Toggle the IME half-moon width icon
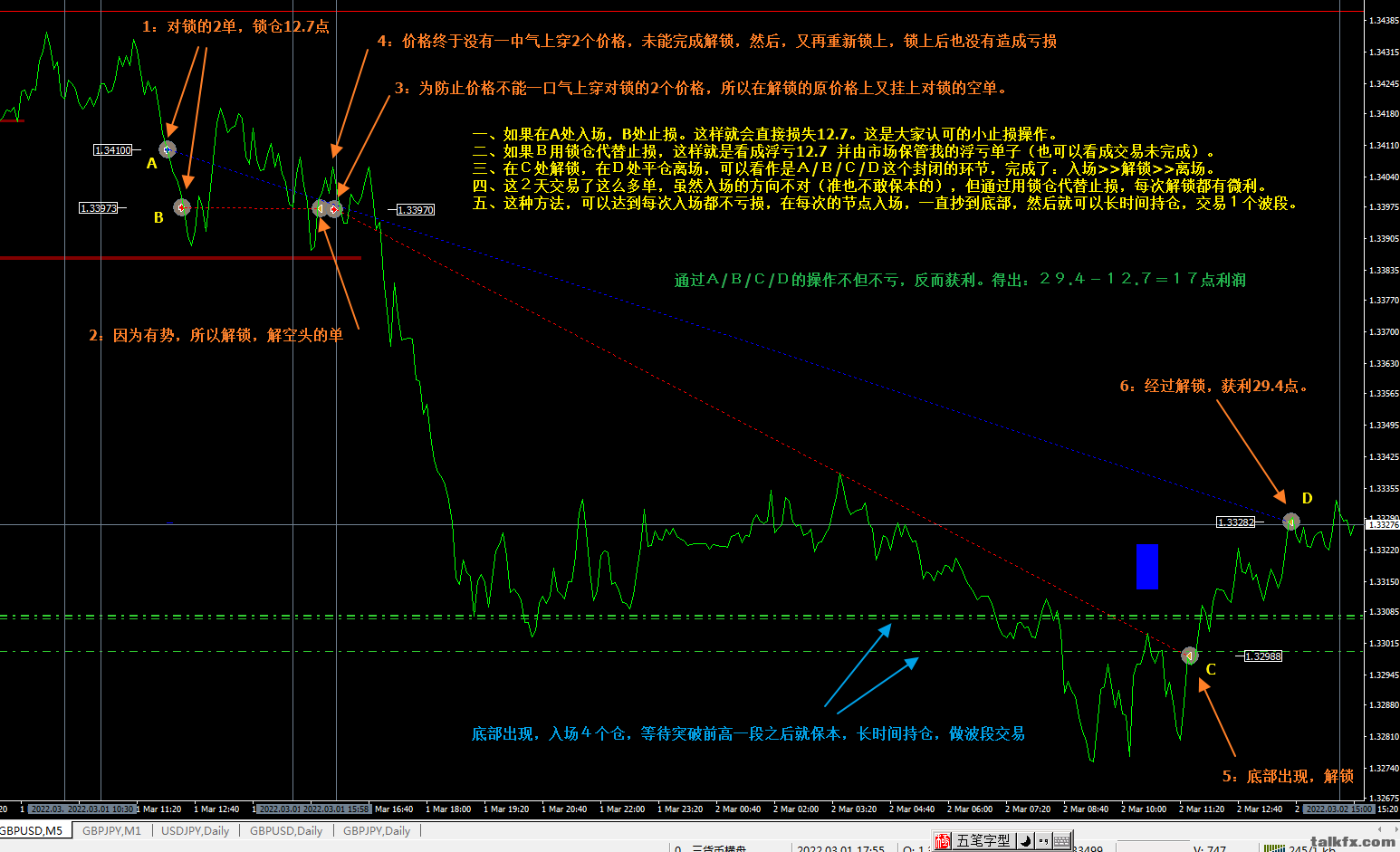Image resolution: width=1400 pixels, height=852 pixels. point(1025,841)
